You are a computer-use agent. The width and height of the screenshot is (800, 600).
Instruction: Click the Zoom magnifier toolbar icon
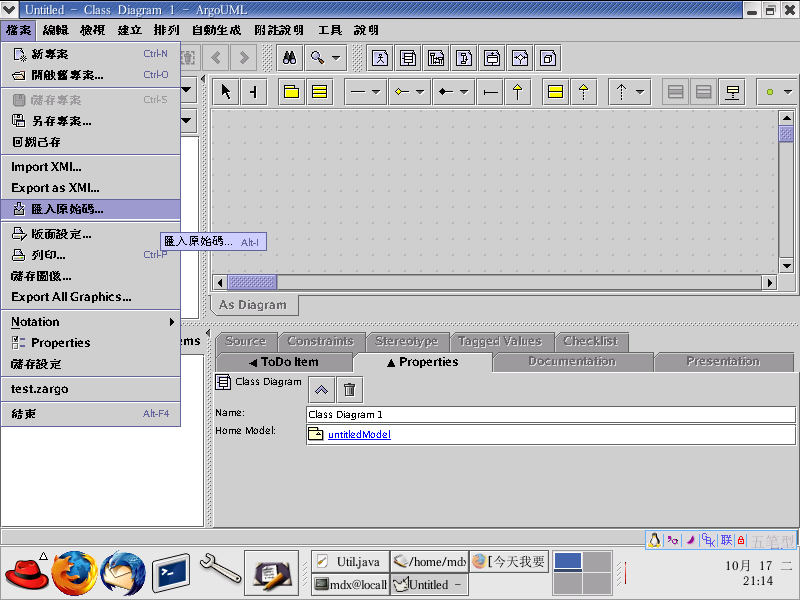[318, 58]
